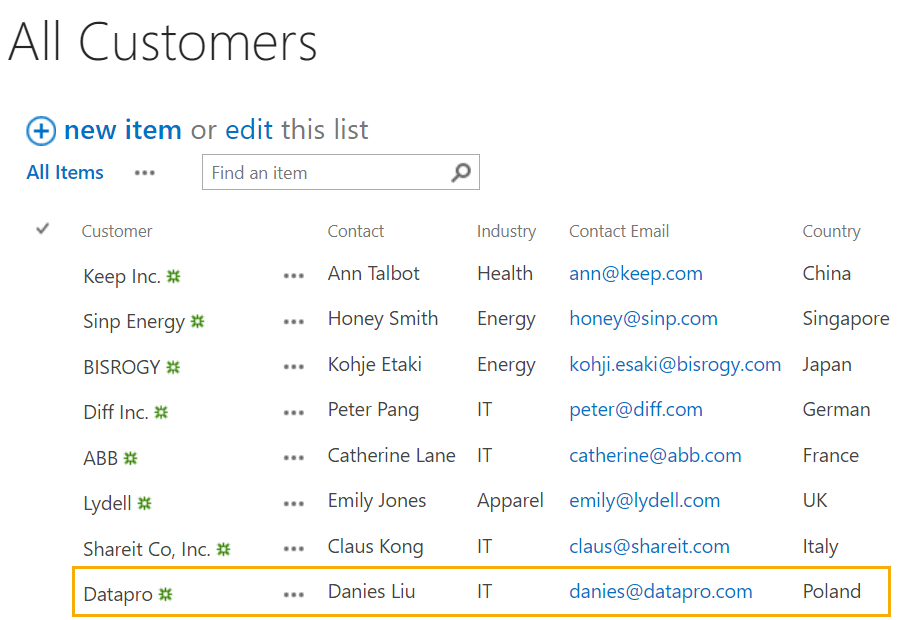The width and height of the screenshot is (907, 620).
Task: Click contact name Kohje Etaki
Action: point(375,365)
